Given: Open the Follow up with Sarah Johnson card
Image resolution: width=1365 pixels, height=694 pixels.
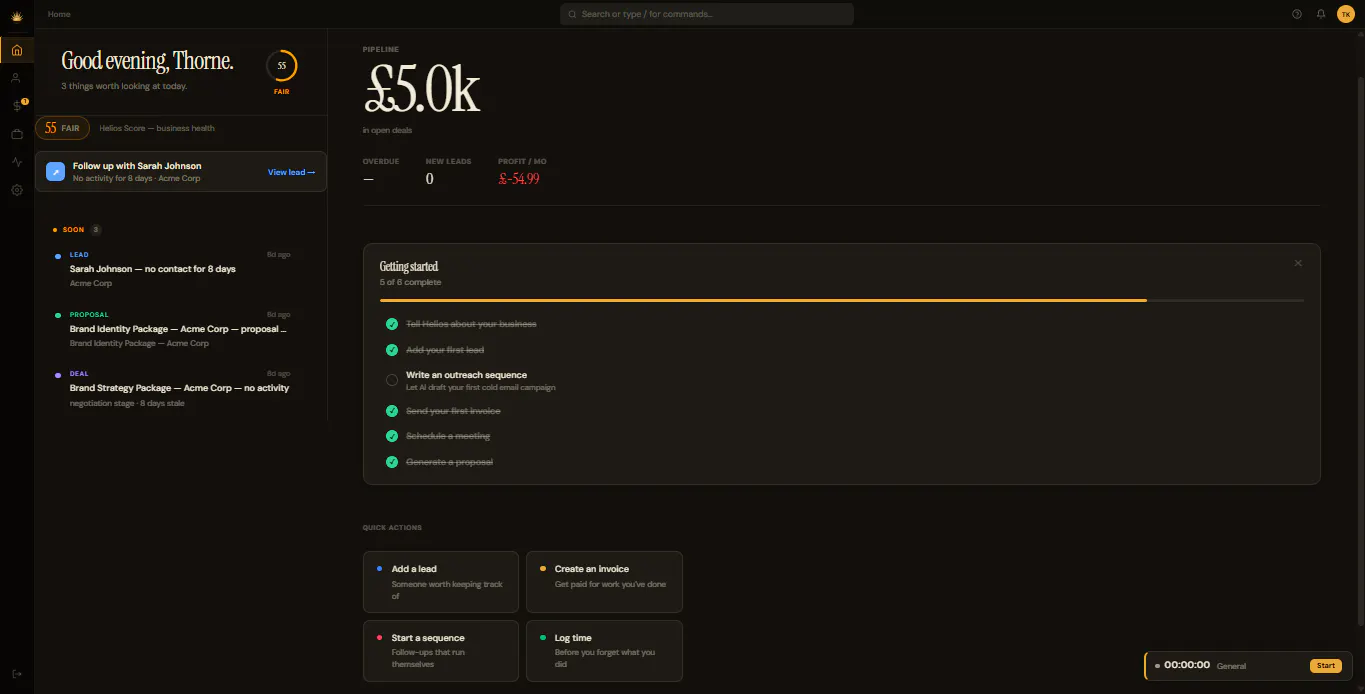Looking at the screenshot, I should coord(181,171).
